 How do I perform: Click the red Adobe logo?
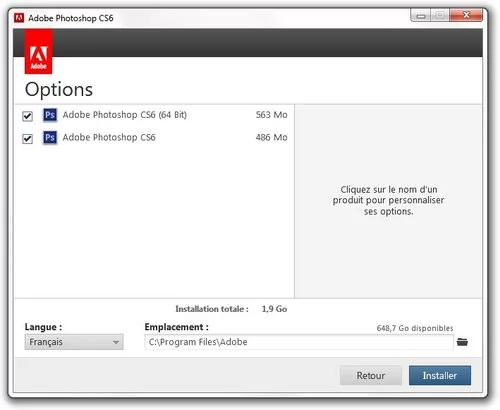point(38,52)
